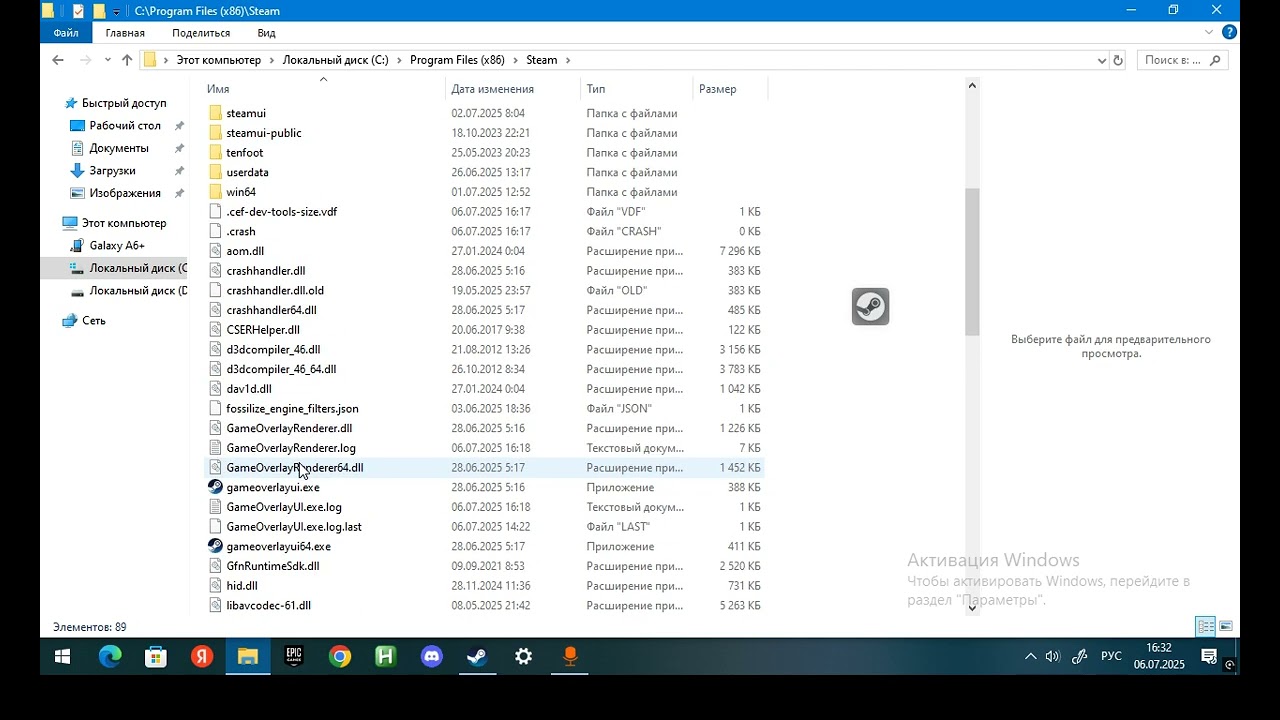Image resolution: width=1280 pixels, height=720 pixels.
Task: Open the Steam icon in taskbar
Action: [478, 657]
